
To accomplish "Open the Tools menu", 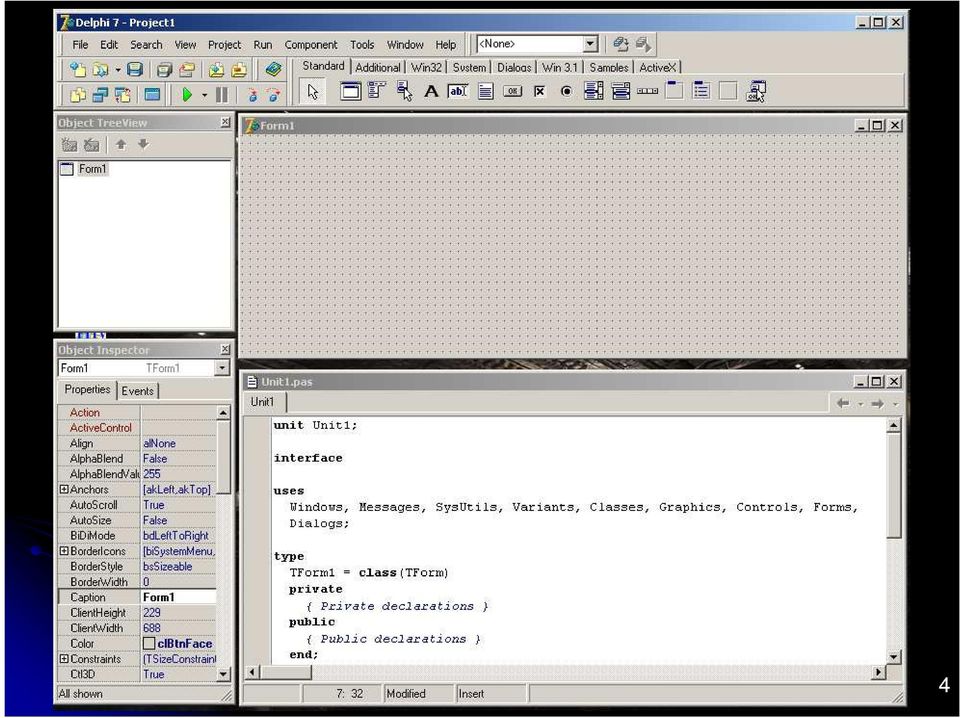I will click(x=362, y=45).
